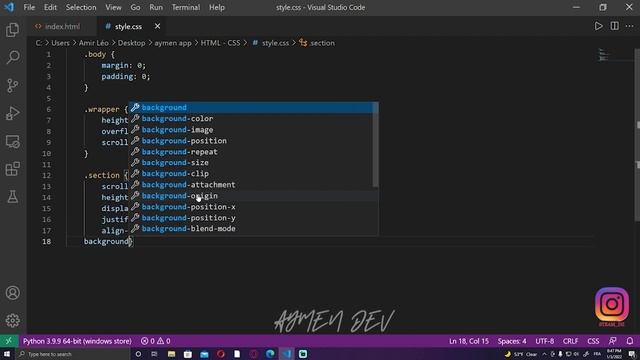The image size is (640, 360).
Task: Open the Explorer view in activity bar
Action: point(13,29)
